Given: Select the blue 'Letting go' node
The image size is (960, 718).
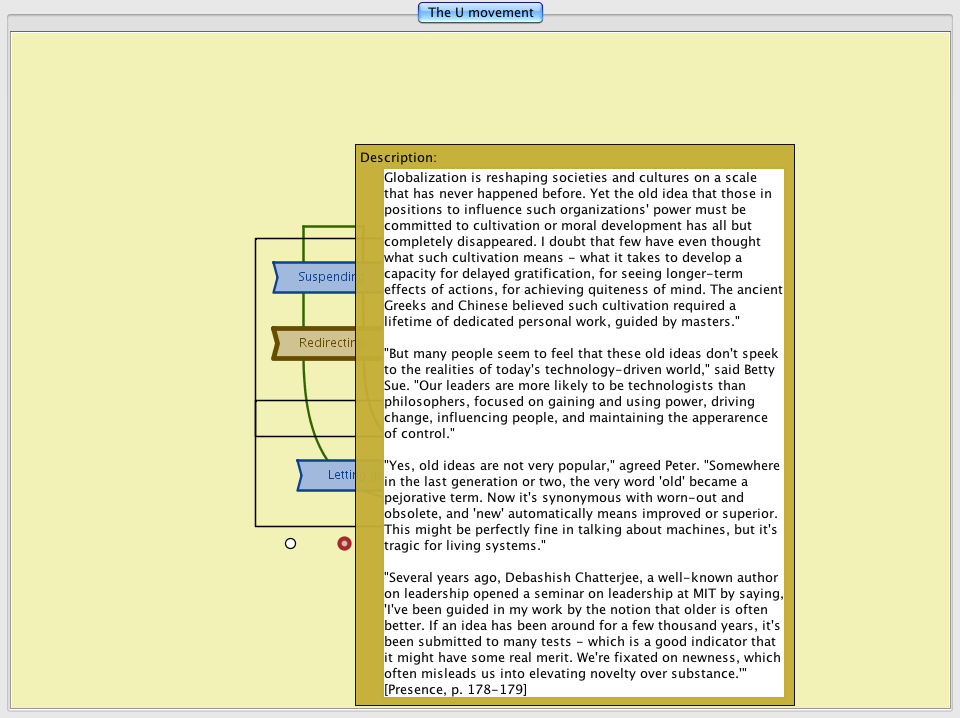Looking at the screenshot, I should coord(328,475).
